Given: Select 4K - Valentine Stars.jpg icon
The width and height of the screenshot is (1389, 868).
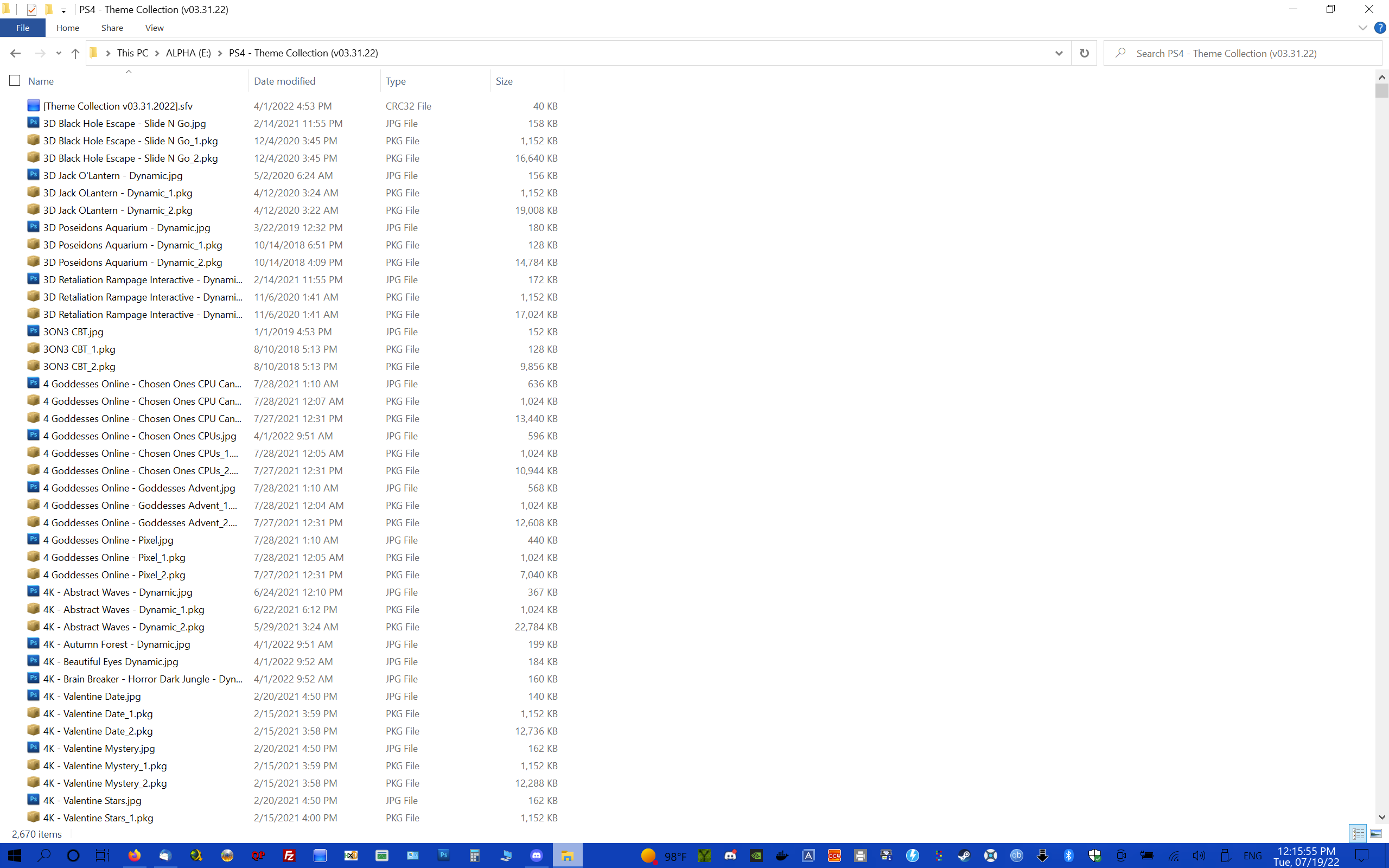Looking at the screenshot, I should point(34,800).
